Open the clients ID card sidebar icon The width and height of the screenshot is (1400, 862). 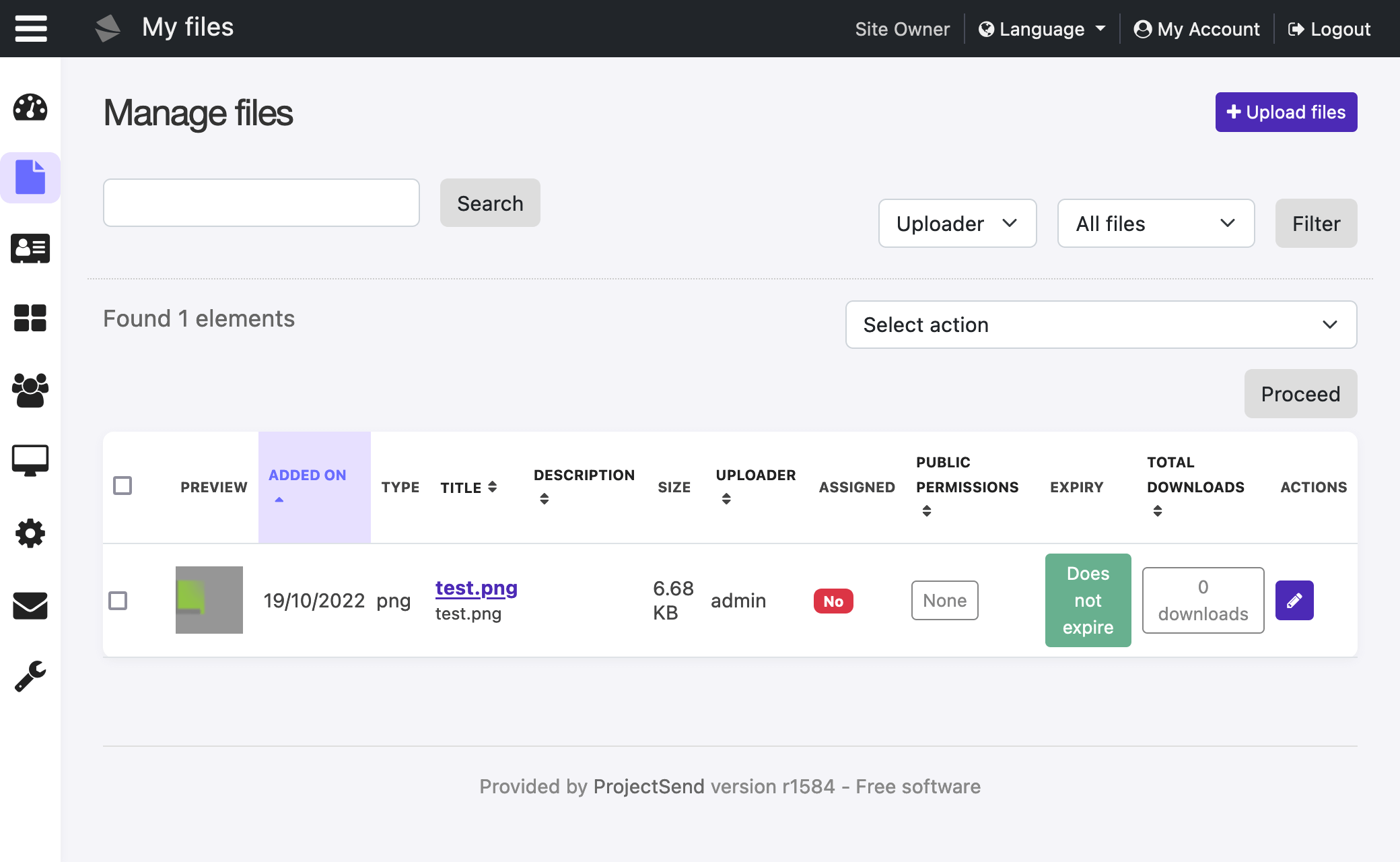tap(30, 248)
